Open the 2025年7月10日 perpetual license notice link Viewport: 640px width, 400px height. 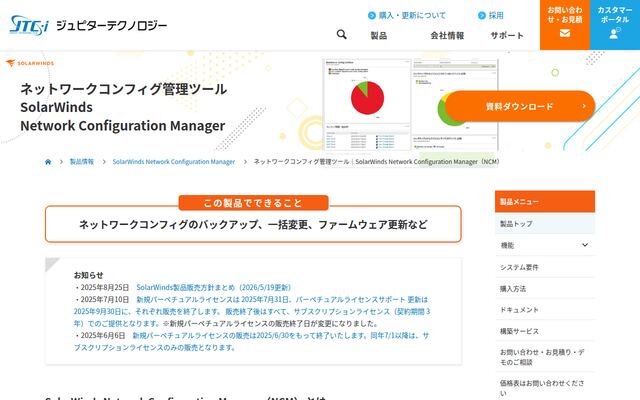252,311
